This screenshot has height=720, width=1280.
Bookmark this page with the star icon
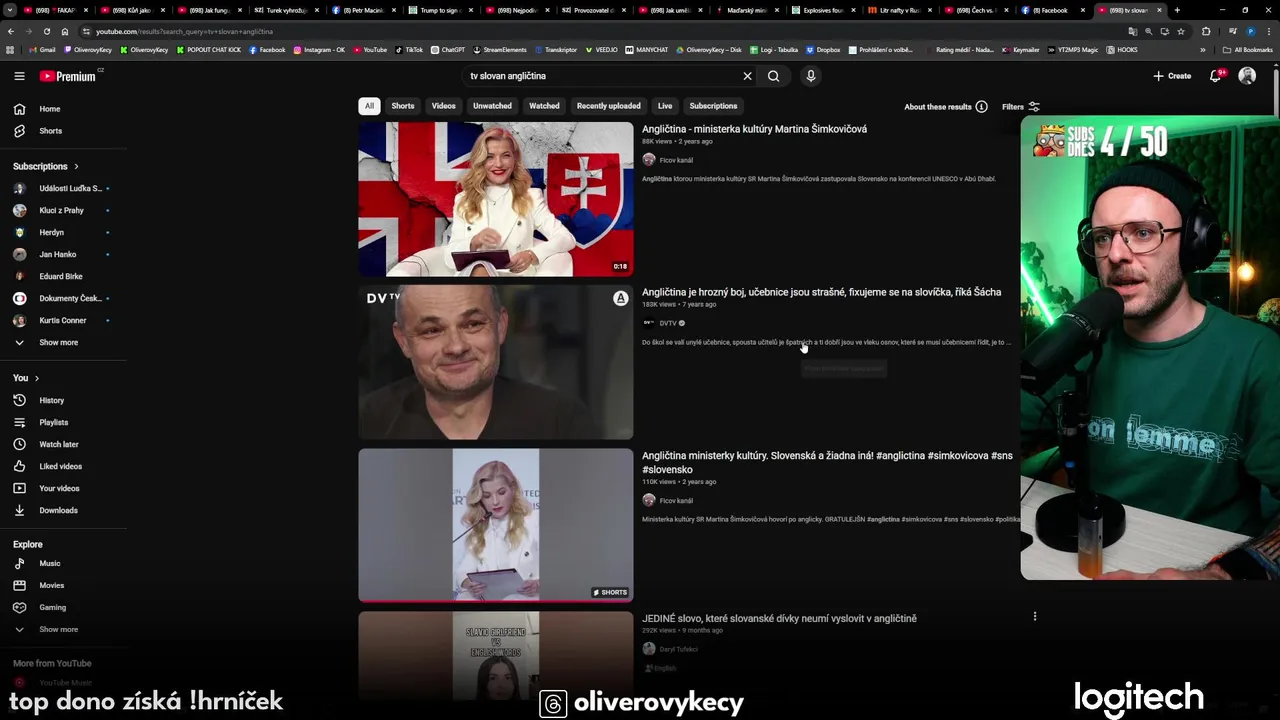point(1180,31)
